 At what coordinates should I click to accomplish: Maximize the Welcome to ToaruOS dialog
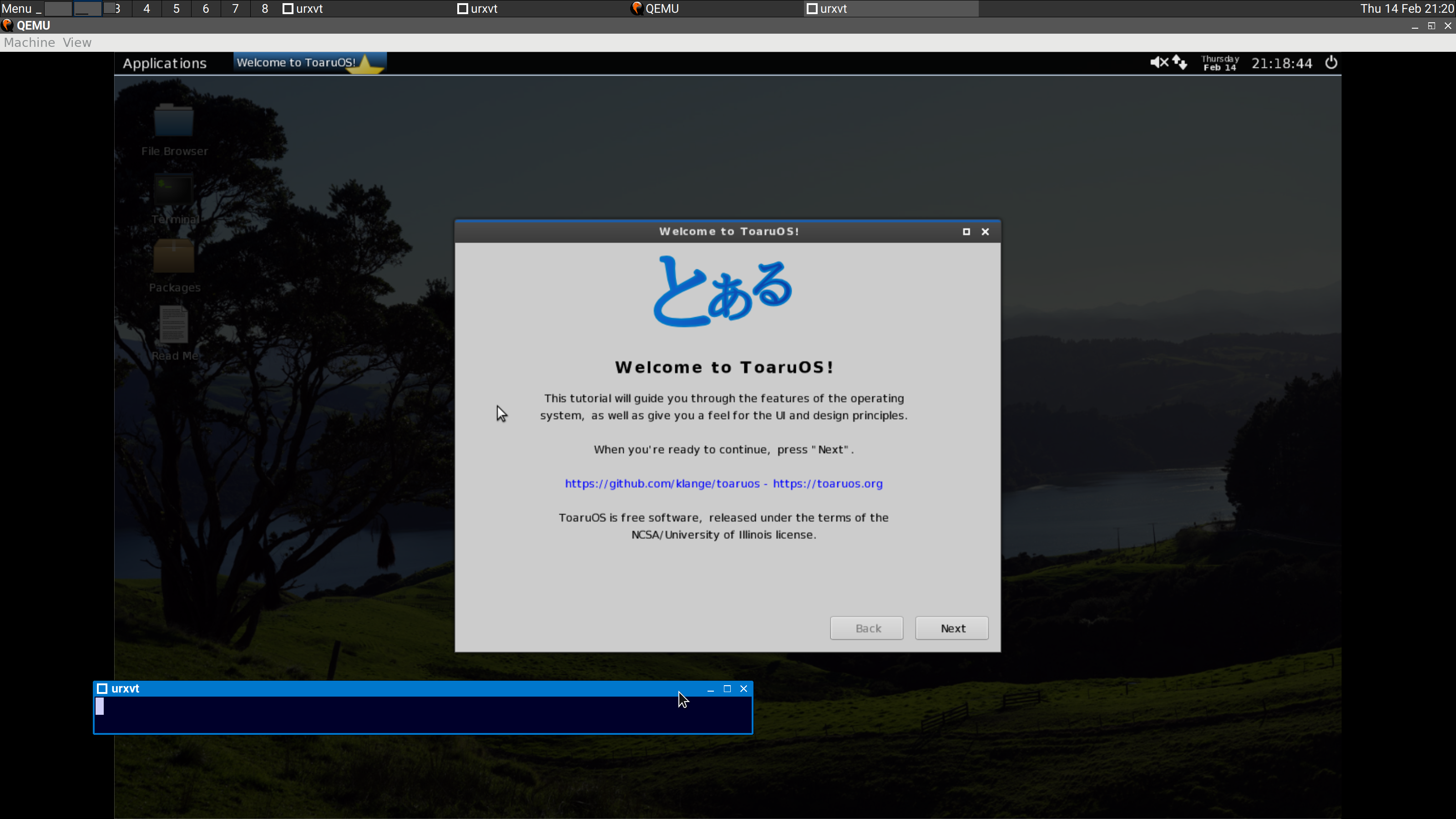pyautogui.click(x=966, y=232)
